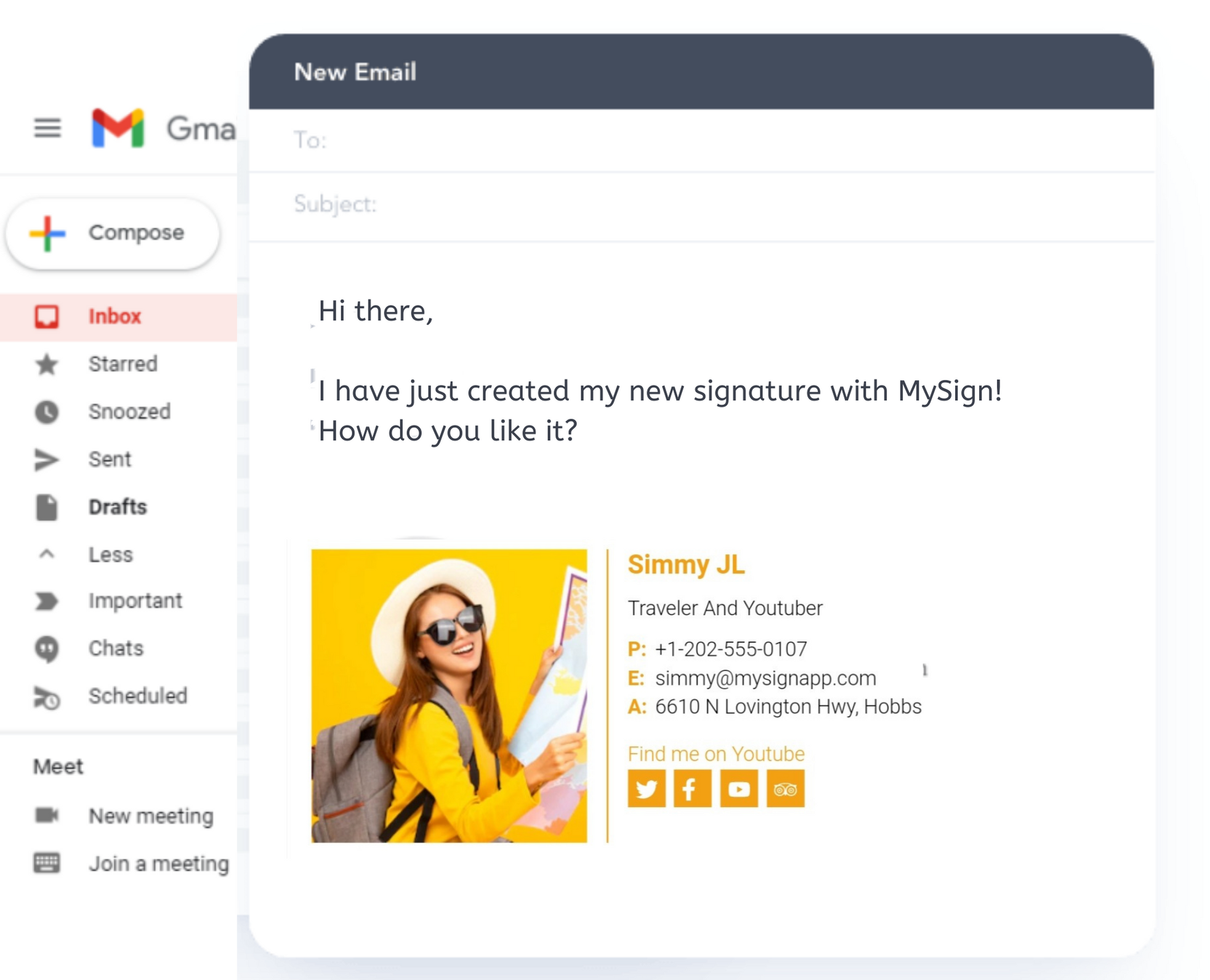Open the Inbox folder

(115, 316)
